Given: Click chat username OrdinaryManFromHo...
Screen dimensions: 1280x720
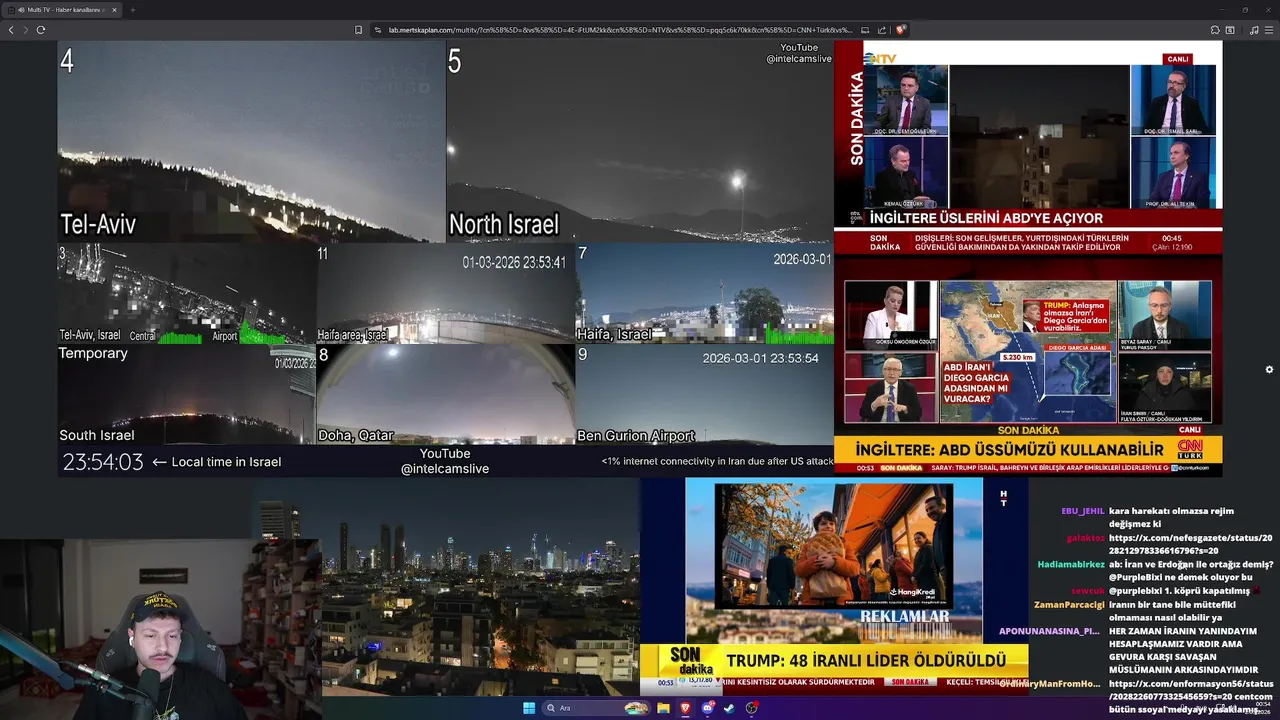Looking at the screenshot, I should coord(1049,684).
